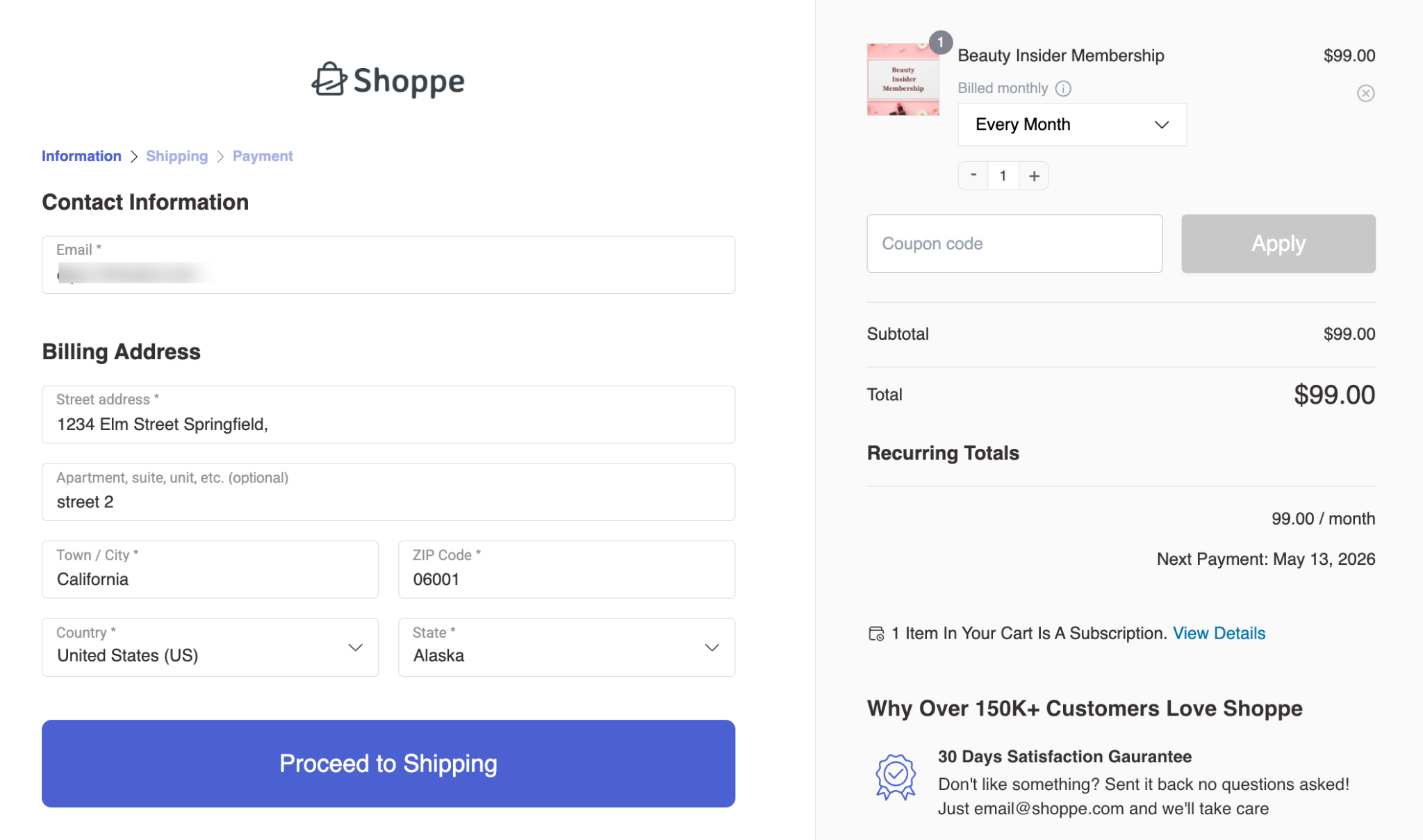
Task: Click inside the Coupon code field
Action: (x=1014, y=243)
